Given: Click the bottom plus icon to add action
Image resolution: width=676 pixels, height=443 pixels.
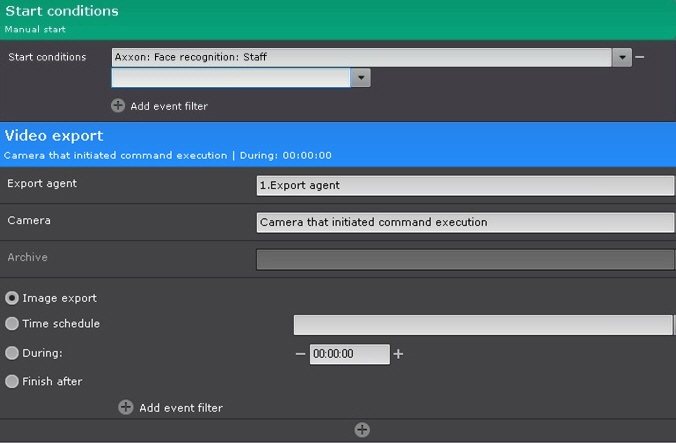Looking at the screenshot, I should (362, 430).
